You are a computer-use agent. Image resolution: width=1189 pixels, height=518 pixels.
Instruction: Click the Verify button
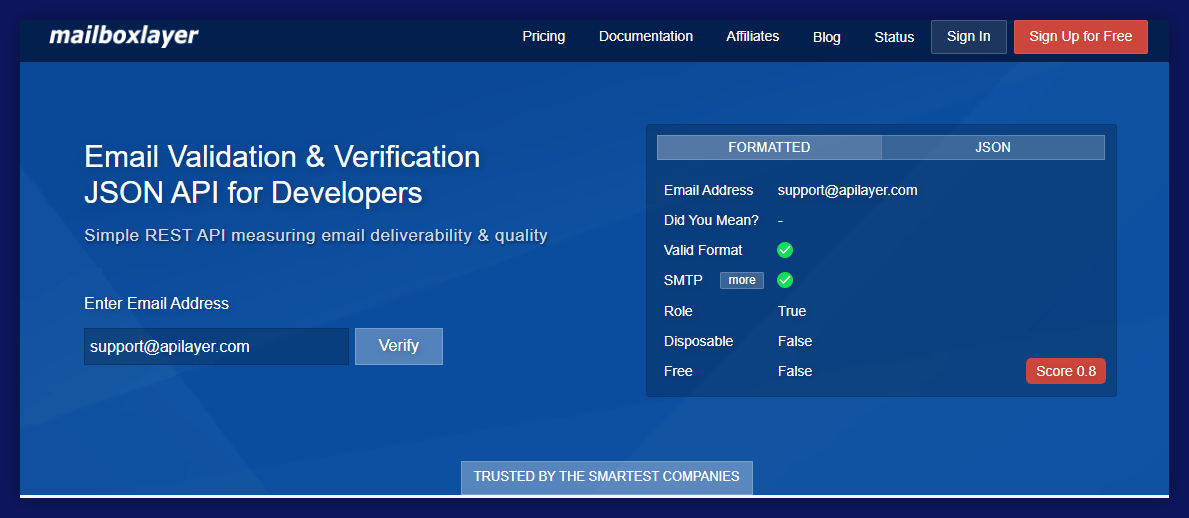(399, 347)
